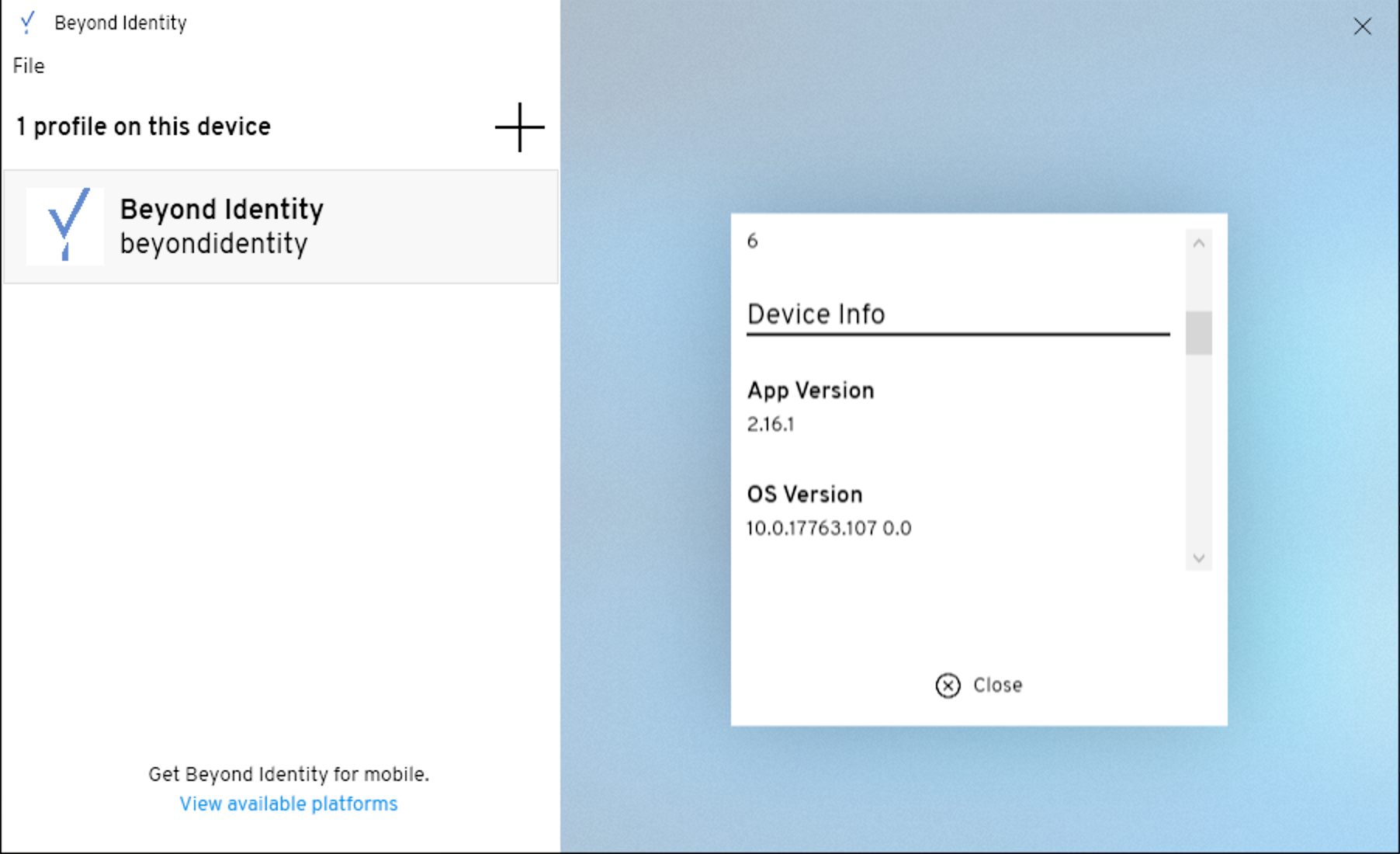The width and height of the screenshot is (1400, 854).
Task: Close the window with top-right X
Action: pos(1362,26)
